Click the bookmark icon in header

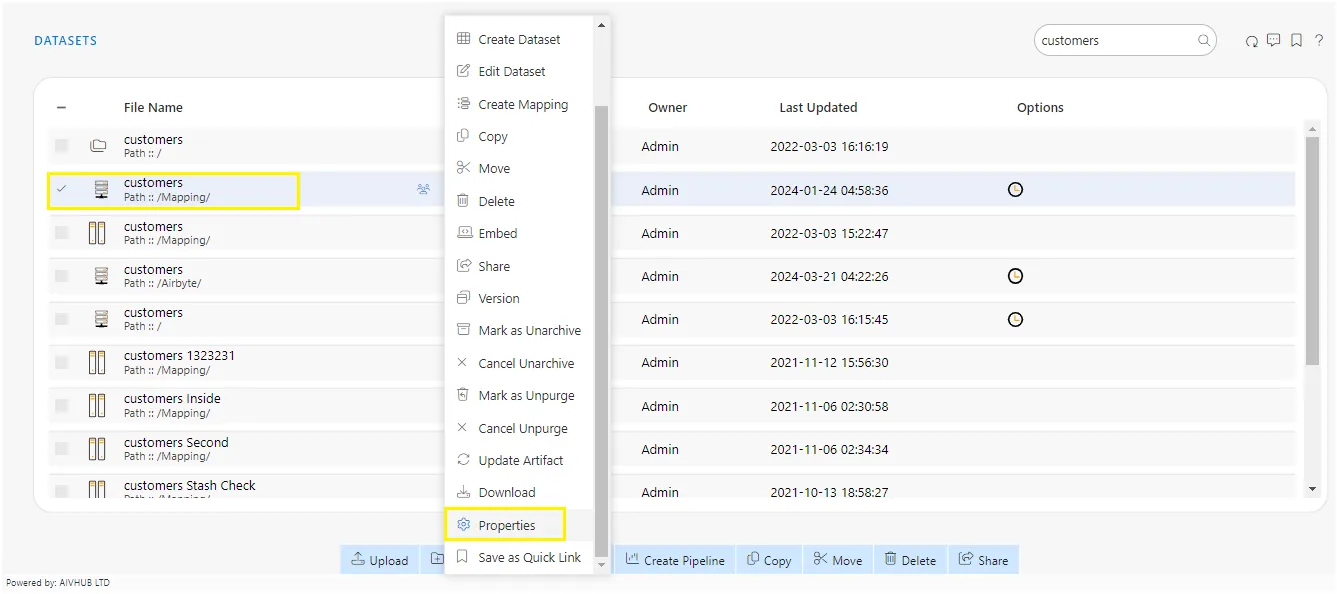[x=1296, y=41]
